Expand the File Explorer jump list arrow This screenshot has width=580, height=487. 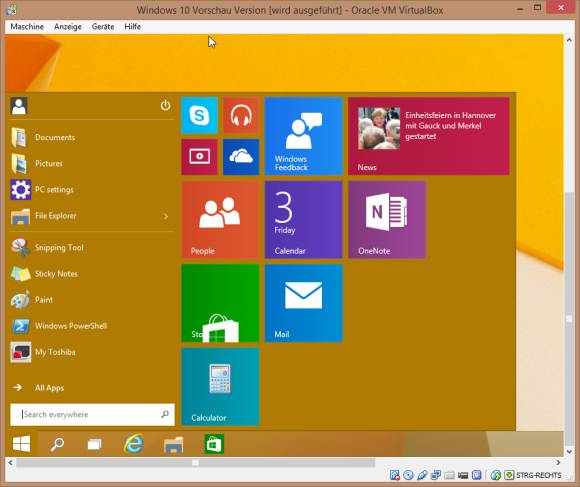pos(166,216)
